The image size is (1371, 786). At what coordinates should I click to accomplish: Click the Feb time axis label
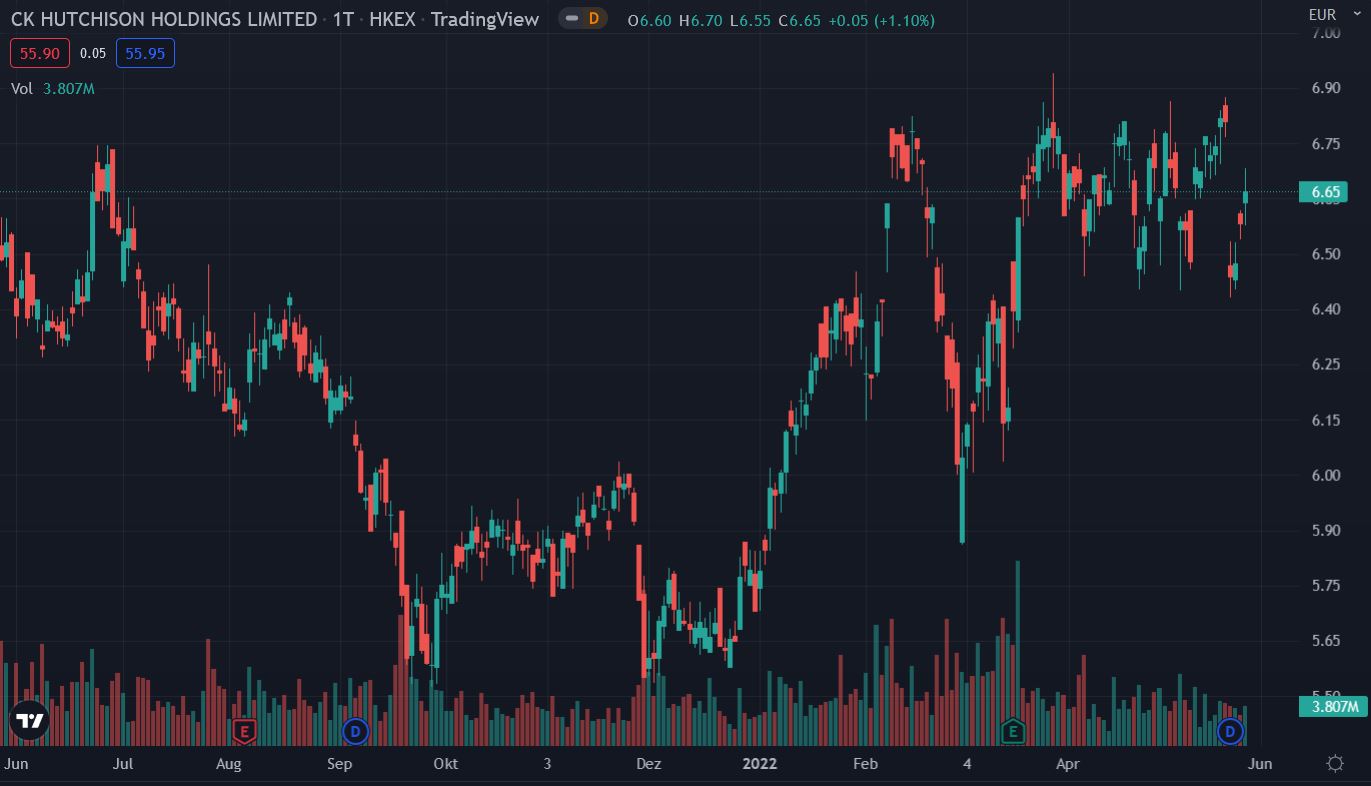[x=865, y=764]
